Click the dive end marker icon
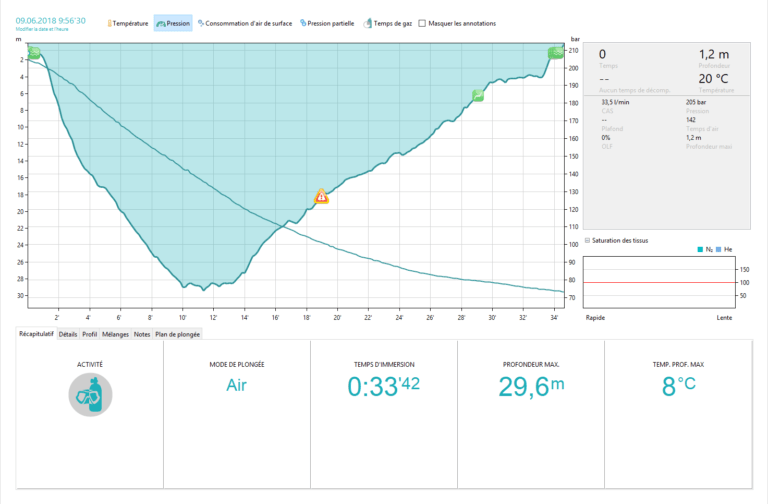Image resolution: width=768 pixels, height=504 pixels. tap(555, 52)
